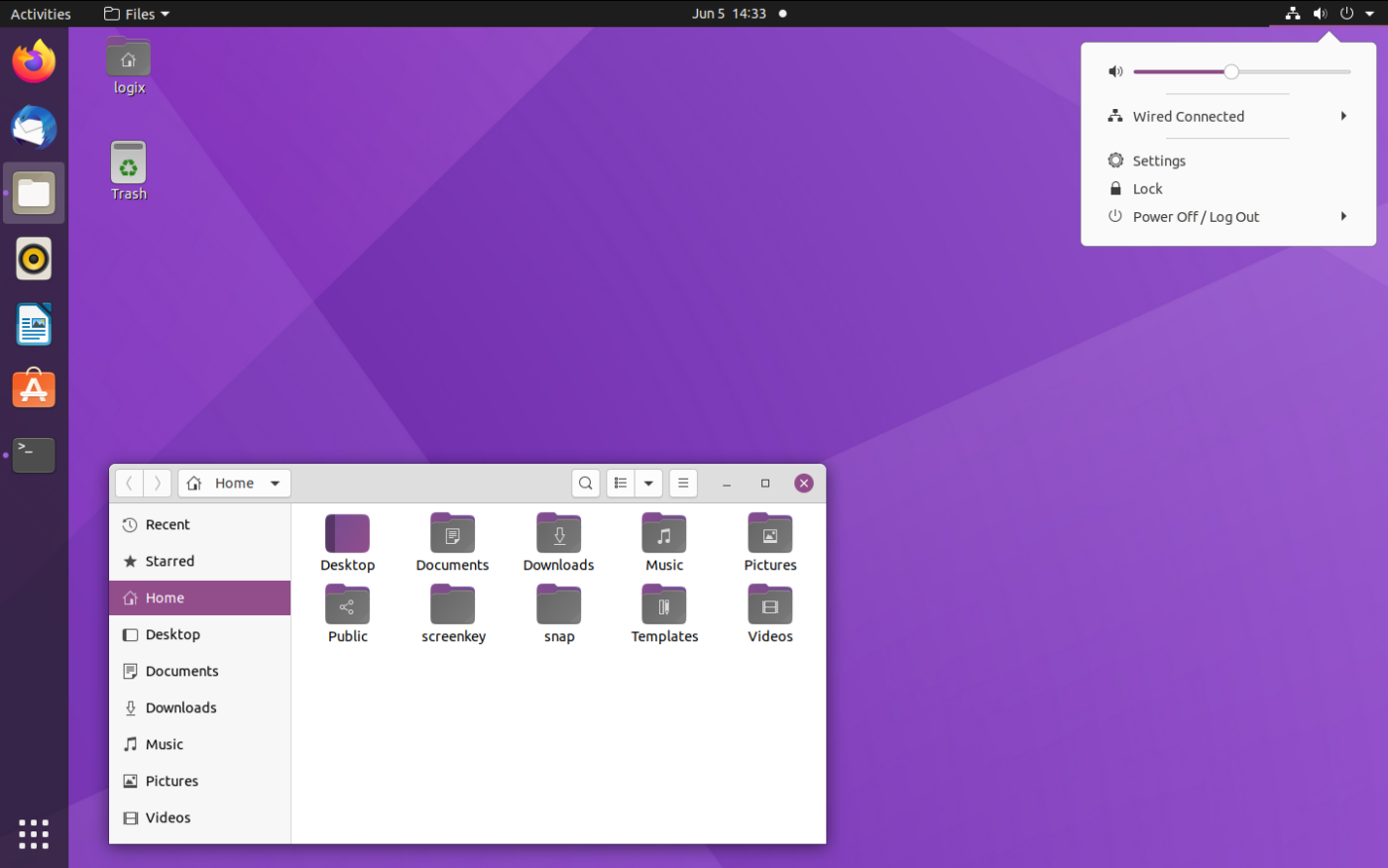Open the Files menu in the top bar

(135, 14)
